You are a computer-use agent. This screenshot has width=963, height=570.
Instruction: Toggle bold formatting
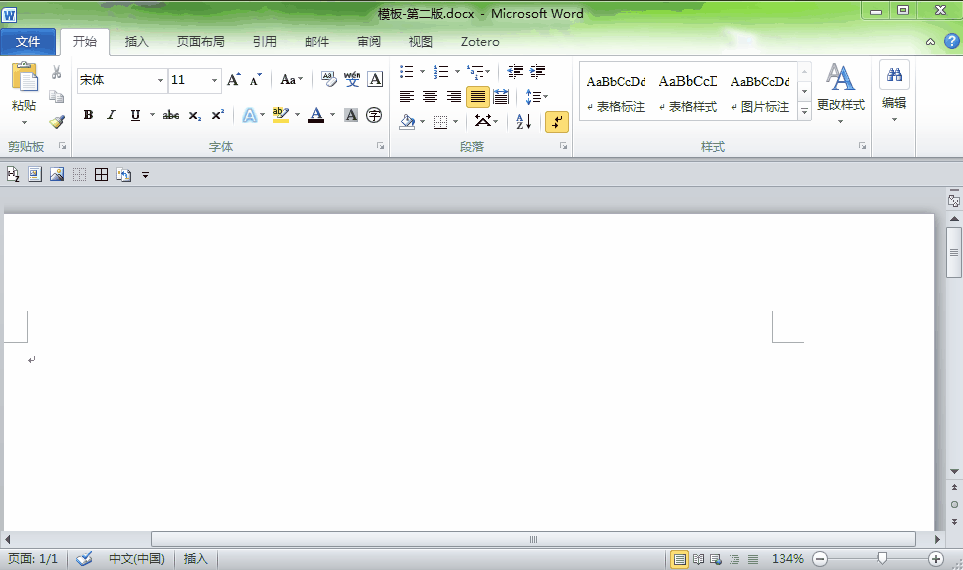[x=88, y=115]
